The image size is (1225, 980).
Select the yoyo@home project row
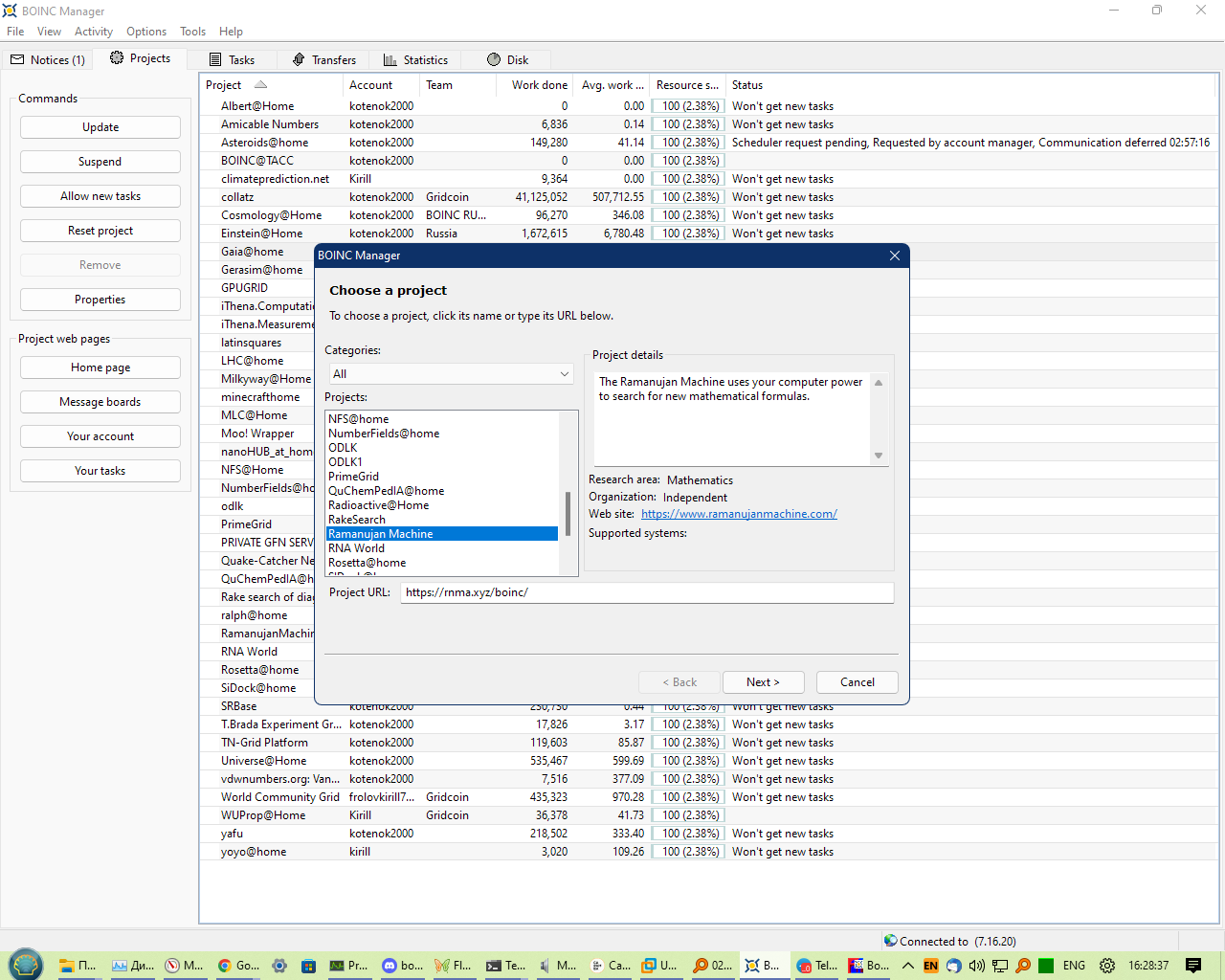tap(709, 852)
